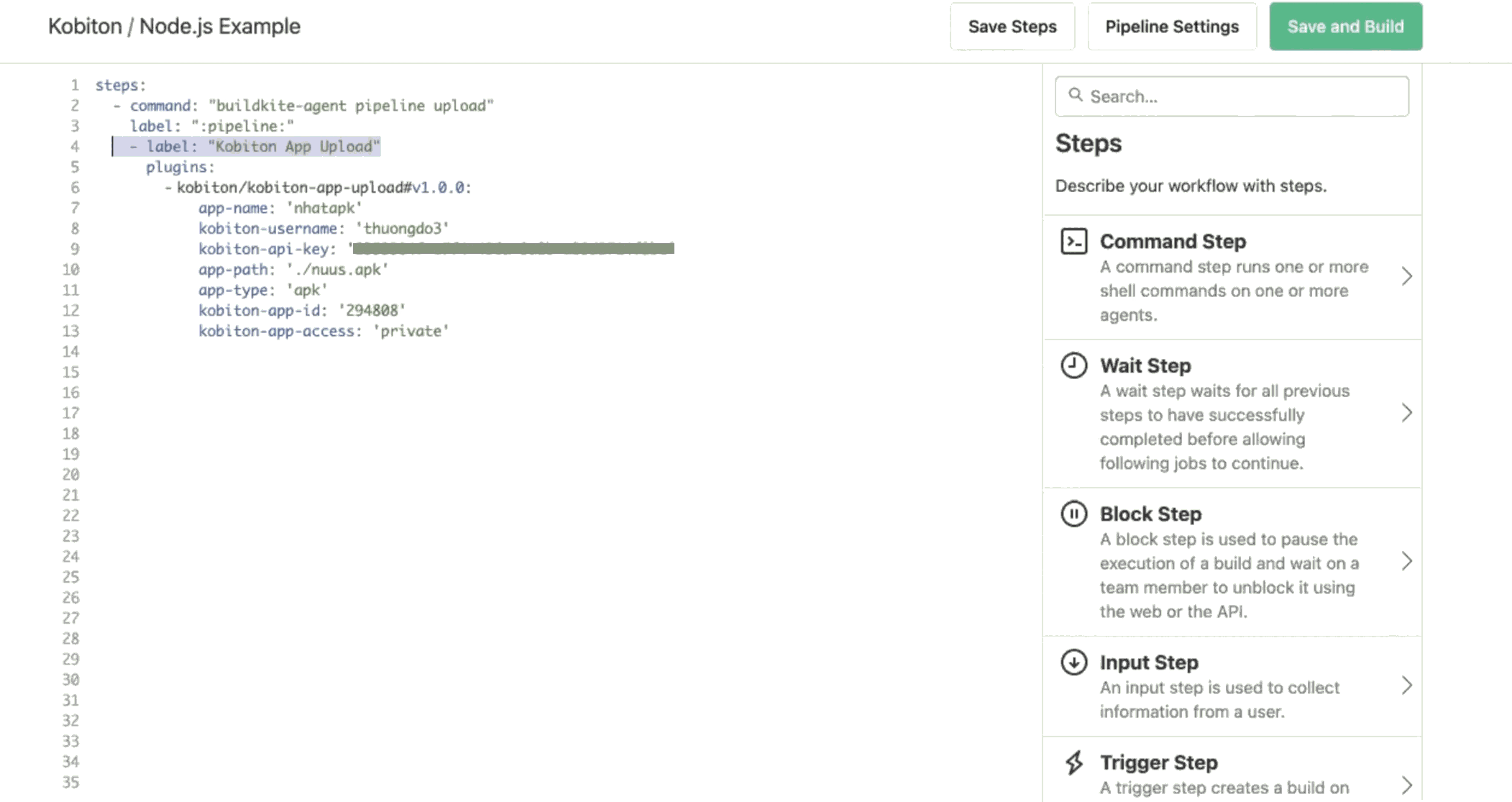Click the kobiton-app-id value '294808'

point(371,310)
